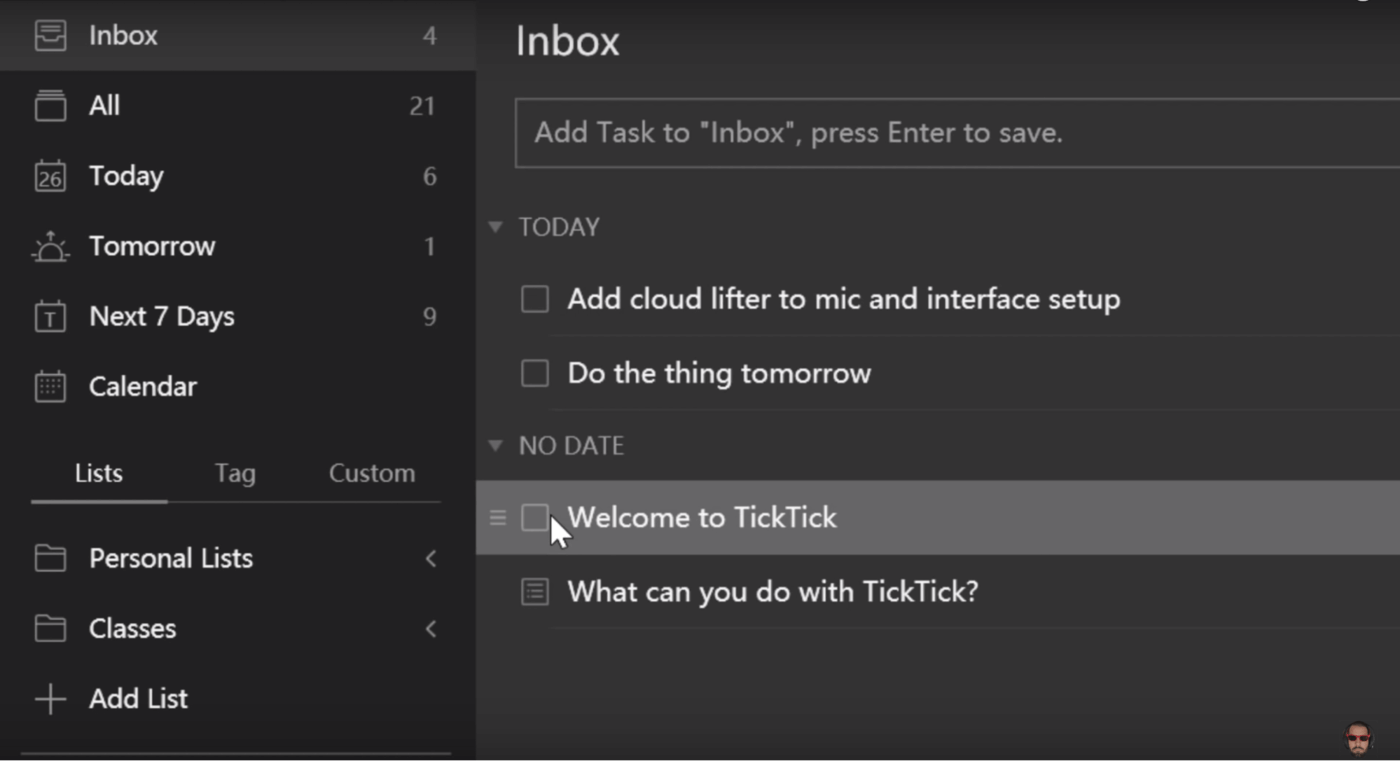The image size is (1400, 761).
Task: Open the Inbox smart list
Action: (237, 35)
